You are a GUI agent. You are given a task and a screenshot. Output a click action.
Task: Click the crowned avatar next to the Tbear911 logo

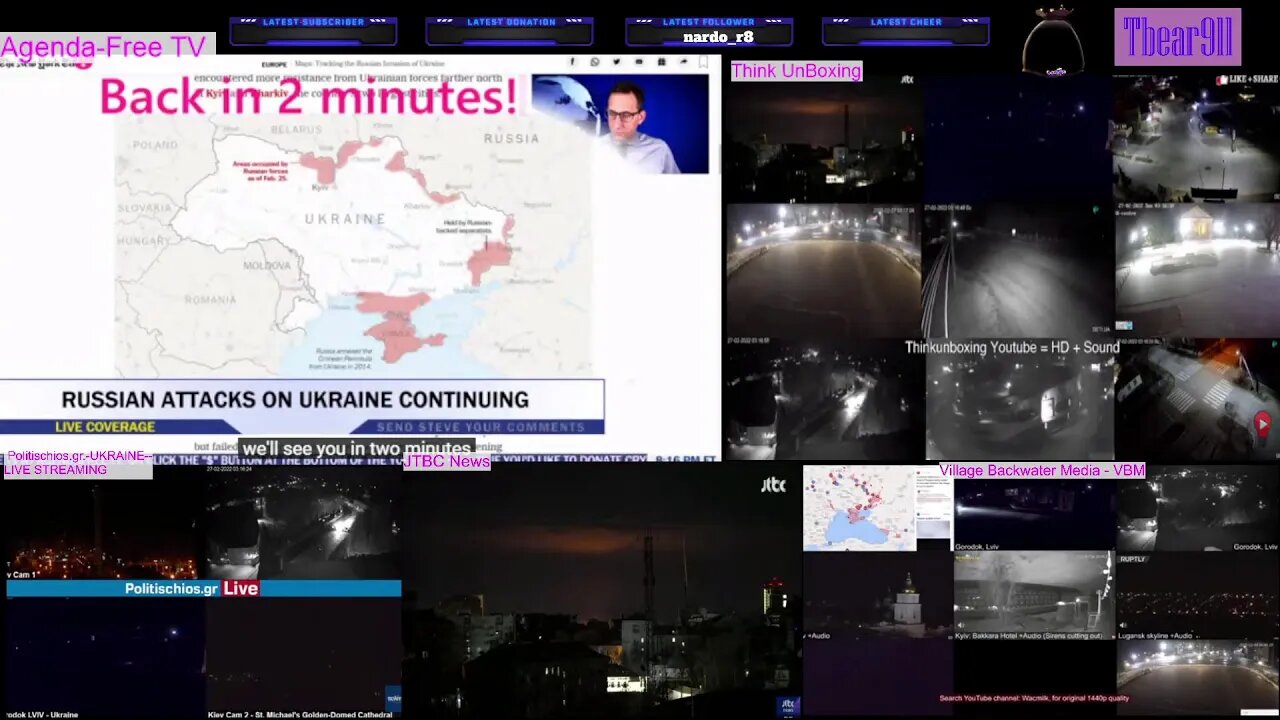(x=1053, y=41)
